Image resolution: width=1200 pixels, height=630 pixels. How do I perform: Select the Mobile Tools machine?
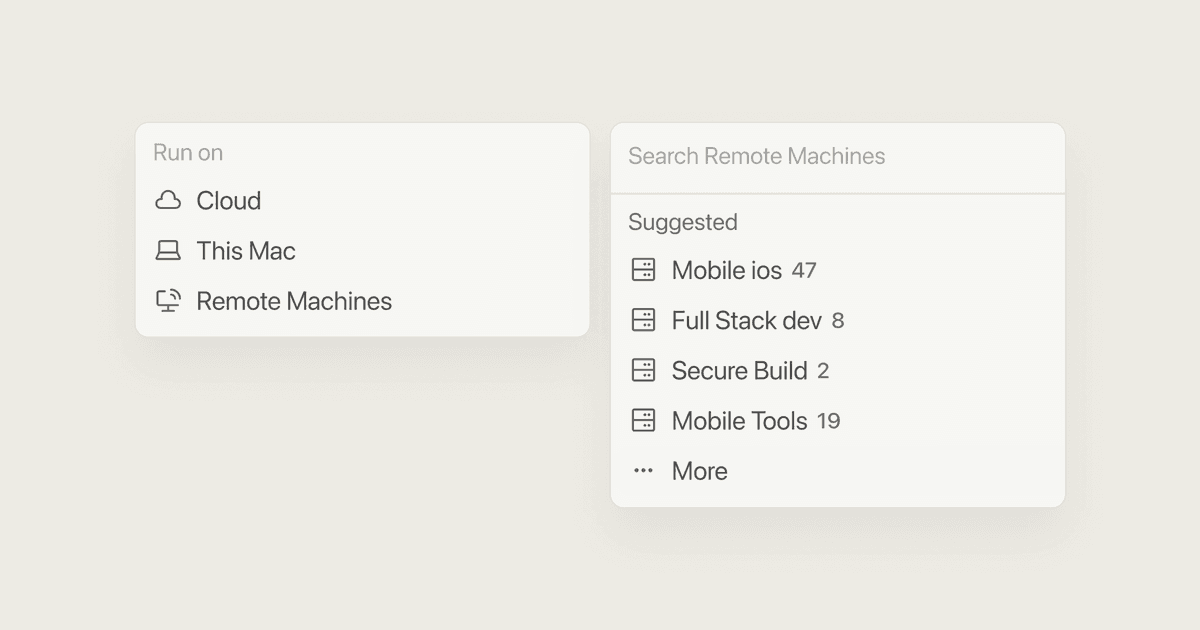tap(837, 420)
